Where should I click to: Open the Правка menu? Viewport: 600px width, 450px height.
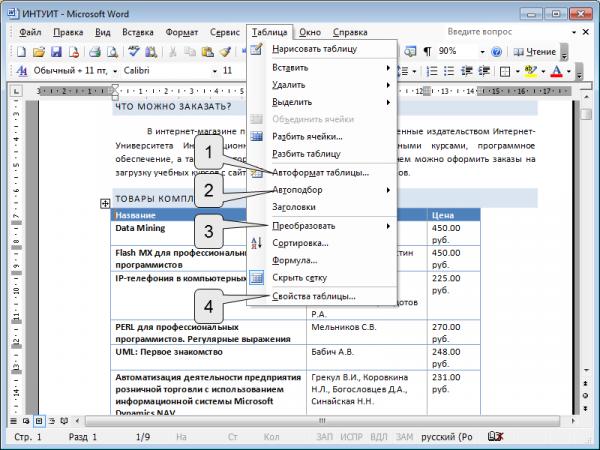tap(68, 32)
